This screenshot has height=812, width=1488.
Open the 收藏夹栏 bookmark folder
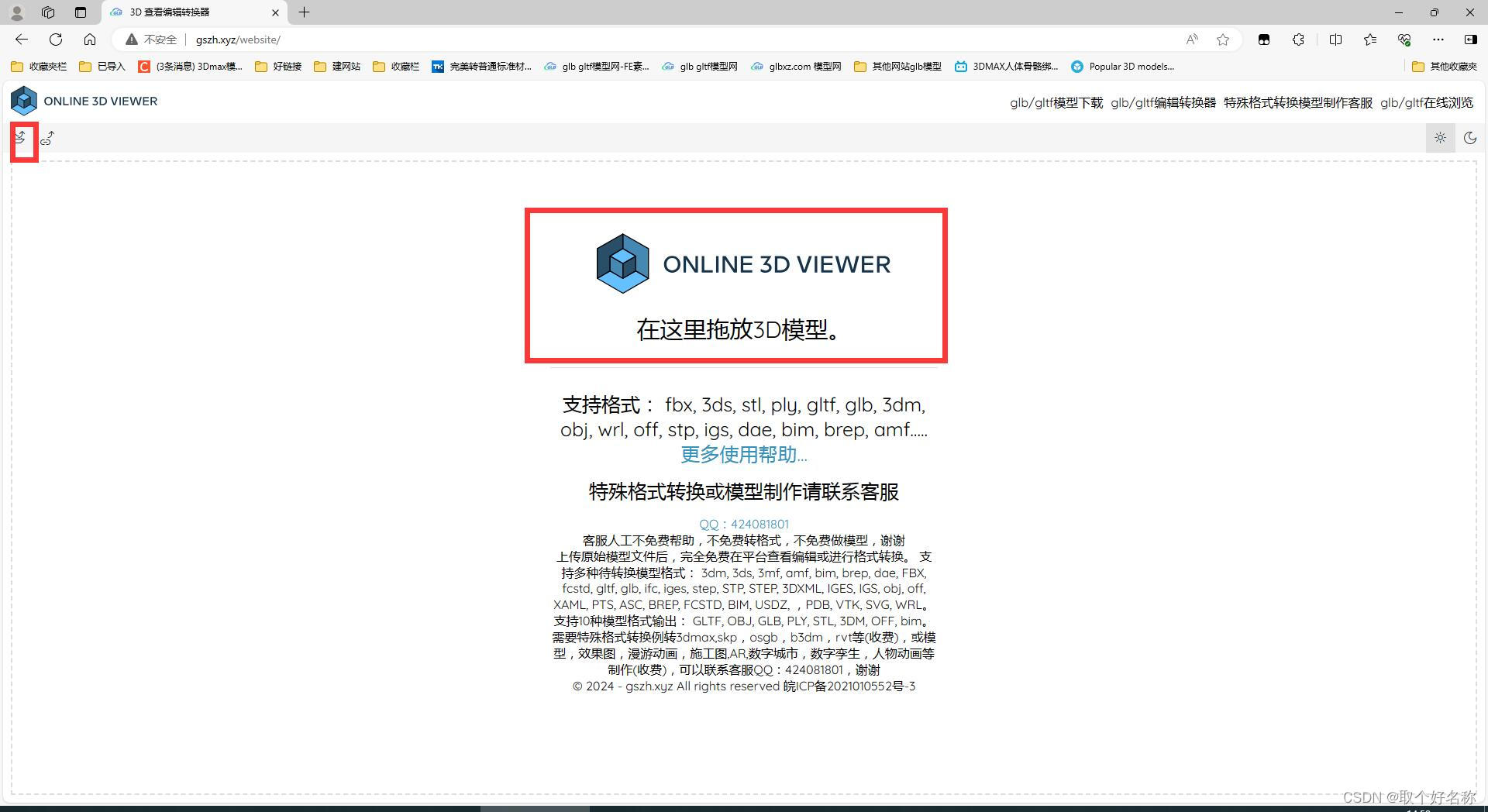pyautogui.click(x=39, y=67)
